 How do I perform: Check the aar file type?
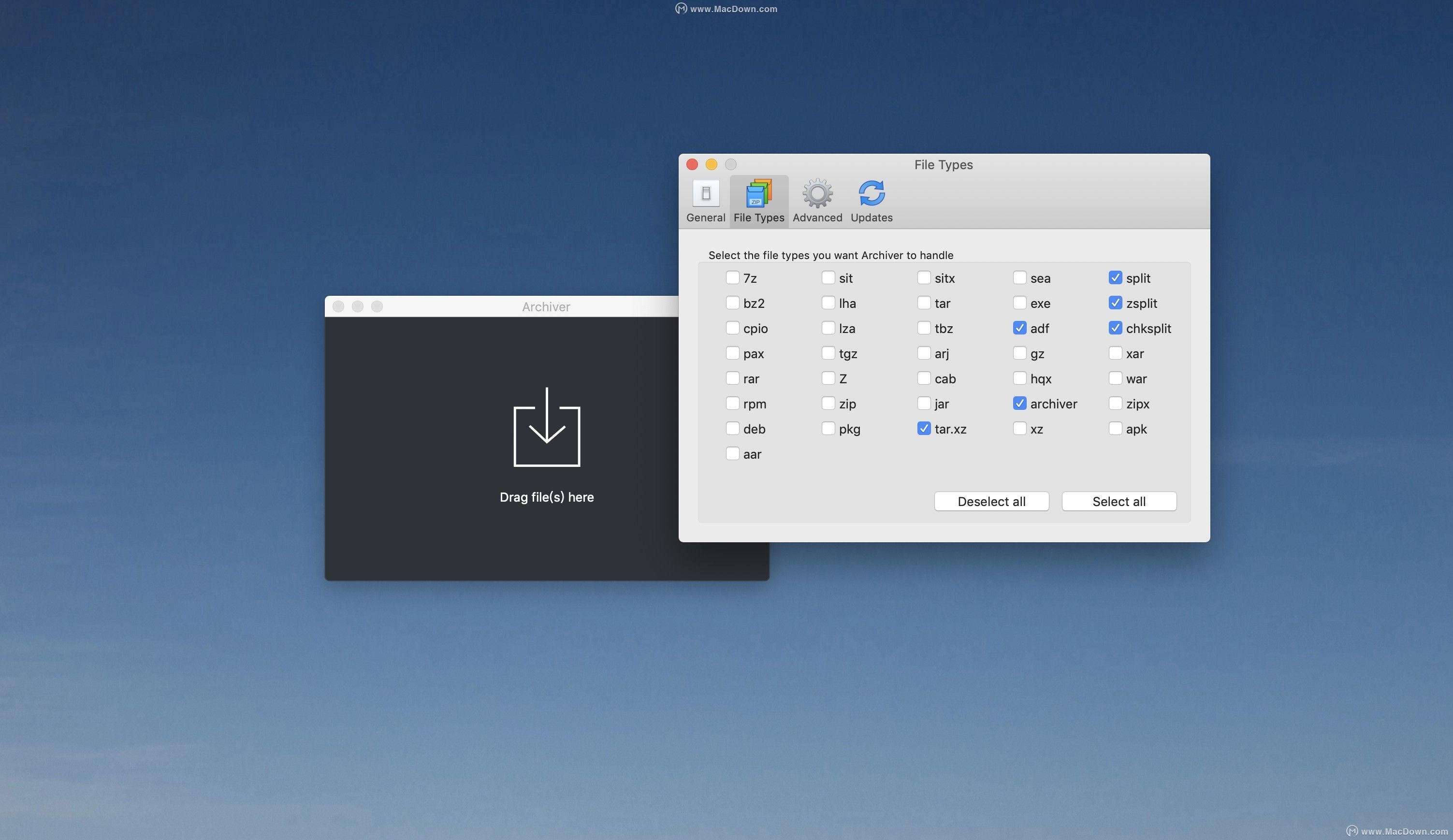coord(732,454)
